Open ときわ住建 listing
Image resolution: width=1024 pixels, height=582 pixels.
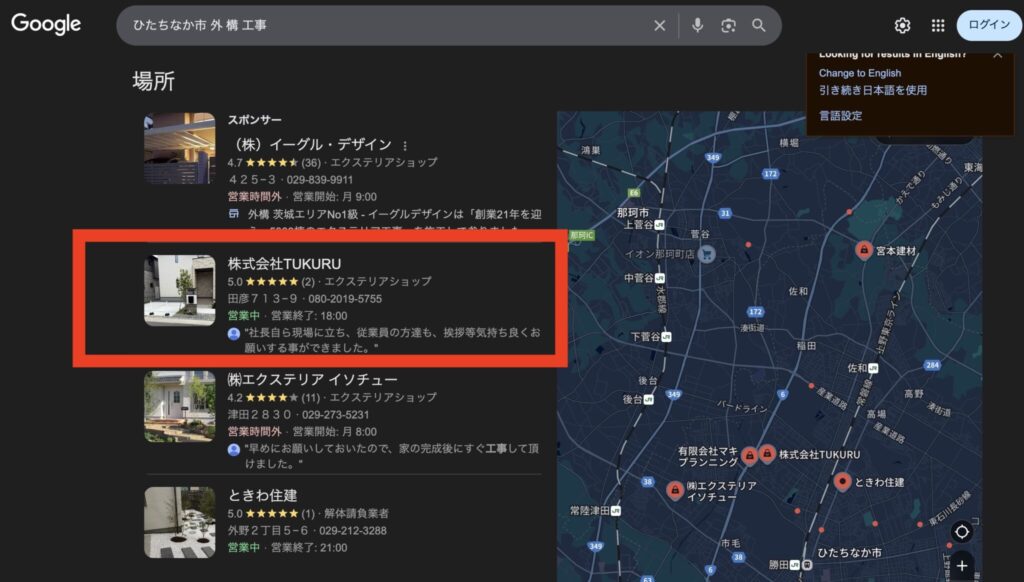(x=262, y=495)
